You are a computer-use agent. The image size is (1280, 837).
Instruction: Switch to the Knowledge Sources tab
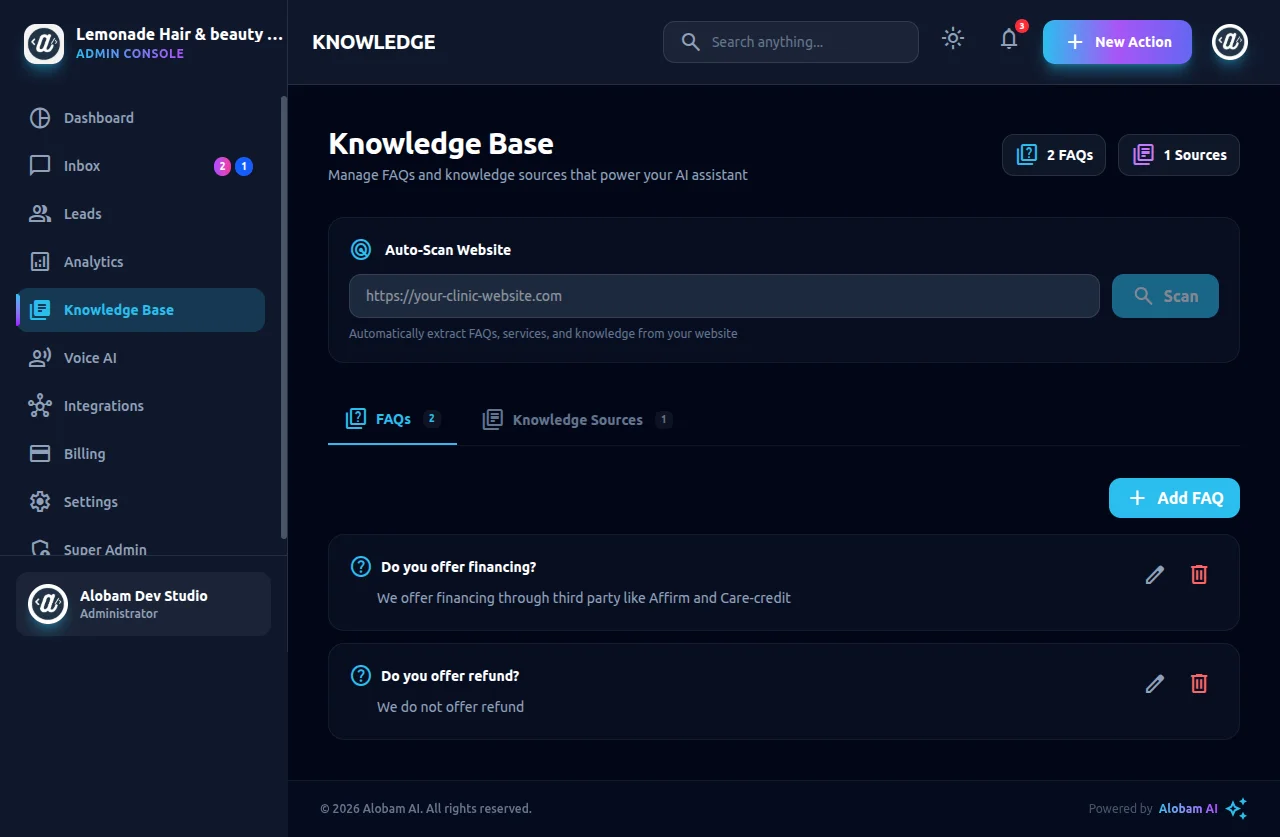(x=577, y=420)
